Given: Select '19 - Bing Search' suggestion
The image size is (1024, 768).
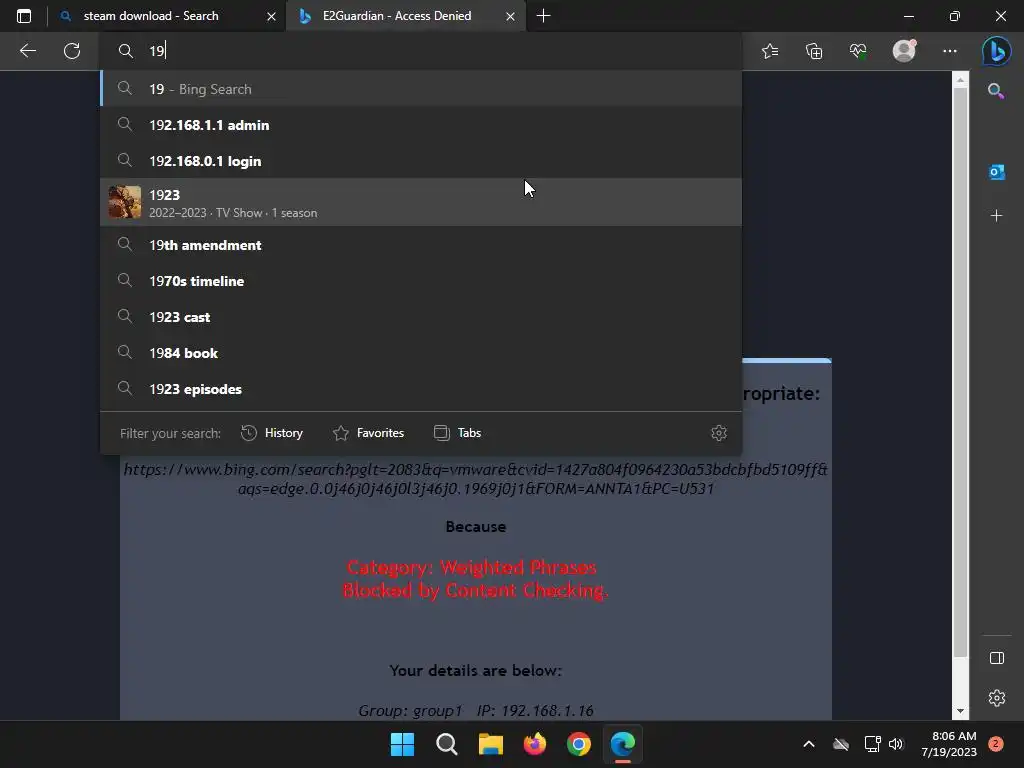Looking at the screenshot, I should [421, 89].
